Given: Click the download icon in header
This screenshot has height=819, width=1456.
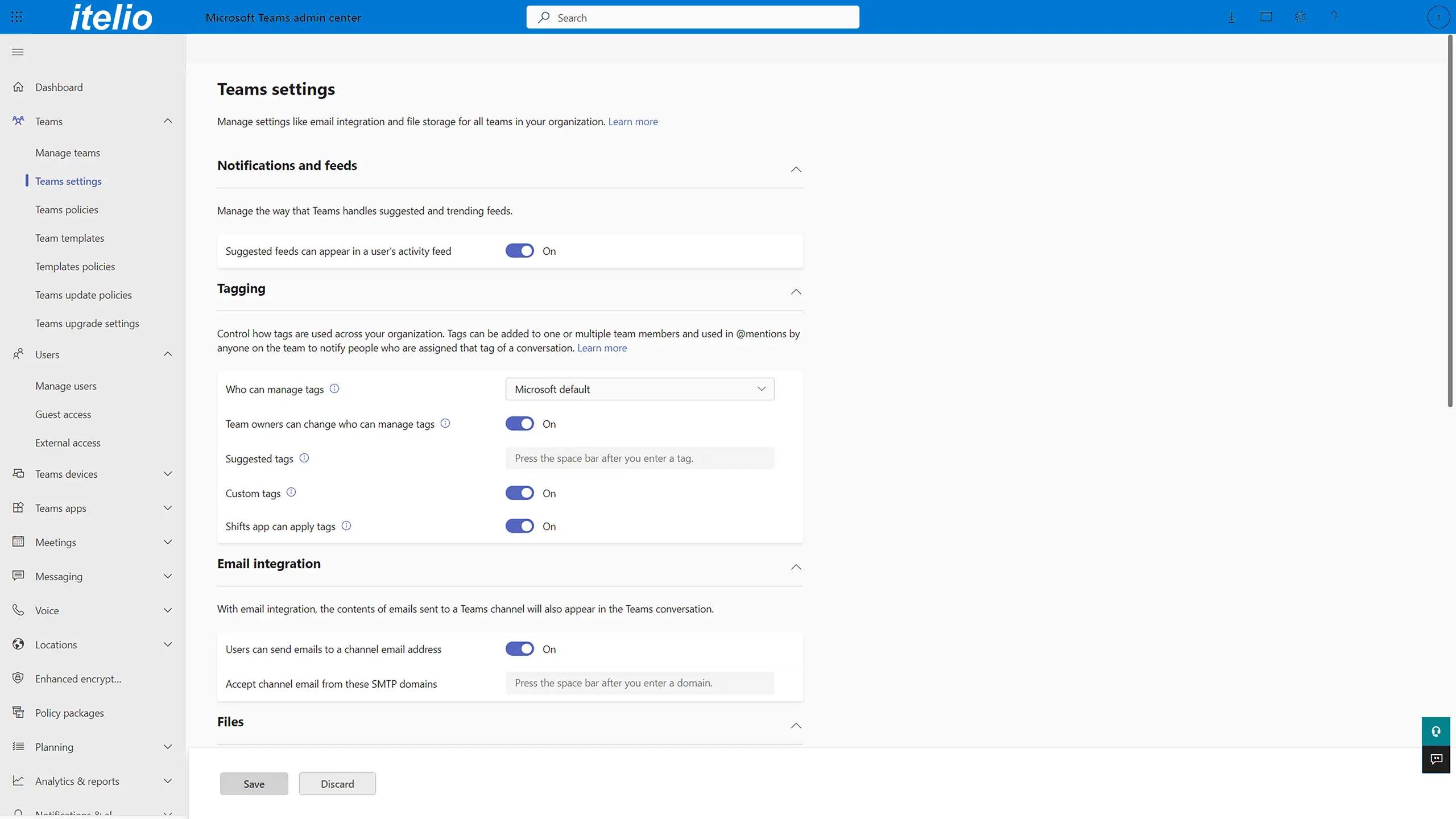Looking at the screenshot, I should coord(1231,17).
